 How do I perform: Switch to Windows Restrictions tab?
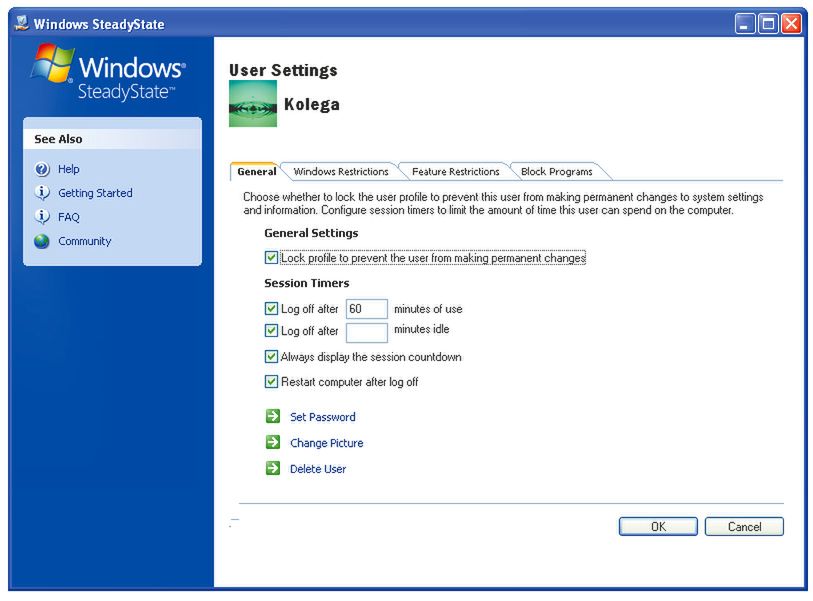click(x=341, y=172)
